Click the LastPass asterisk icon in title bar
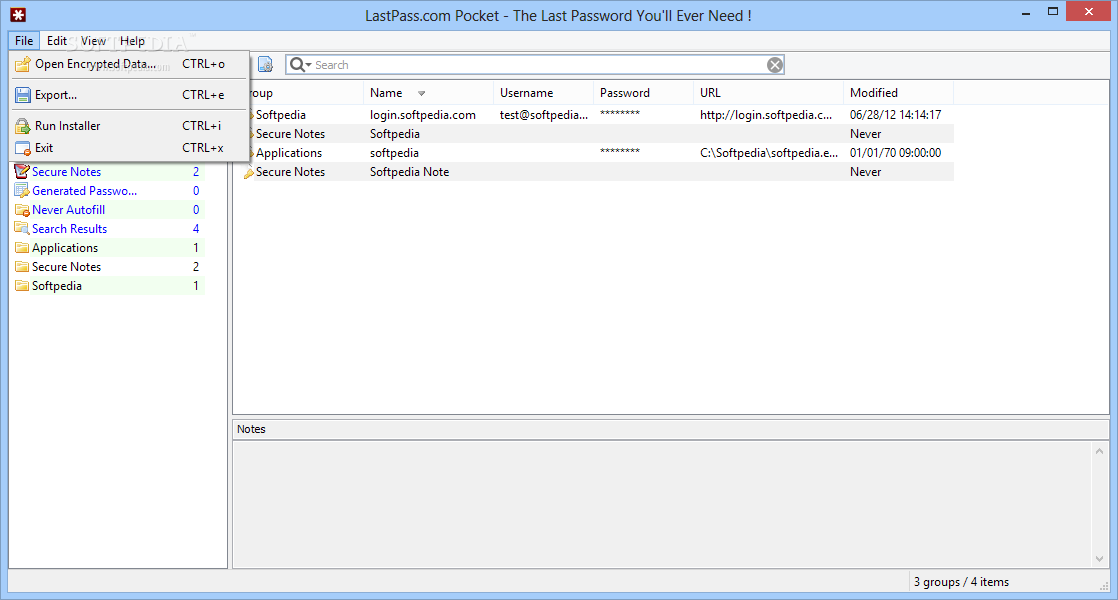The height and width of the screenshot is (600, 1118). click(18, 15)
